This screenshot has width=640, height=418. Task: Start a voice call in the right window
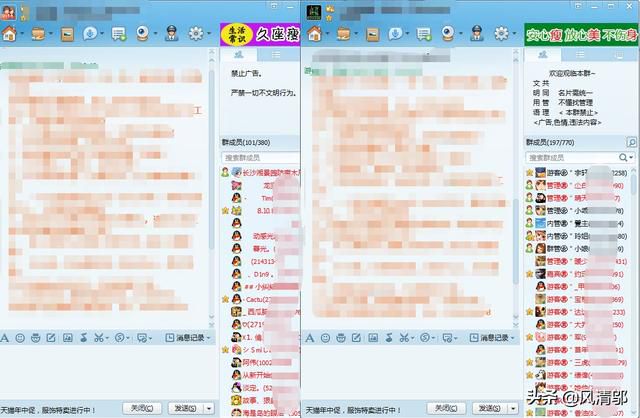[395, 34]
